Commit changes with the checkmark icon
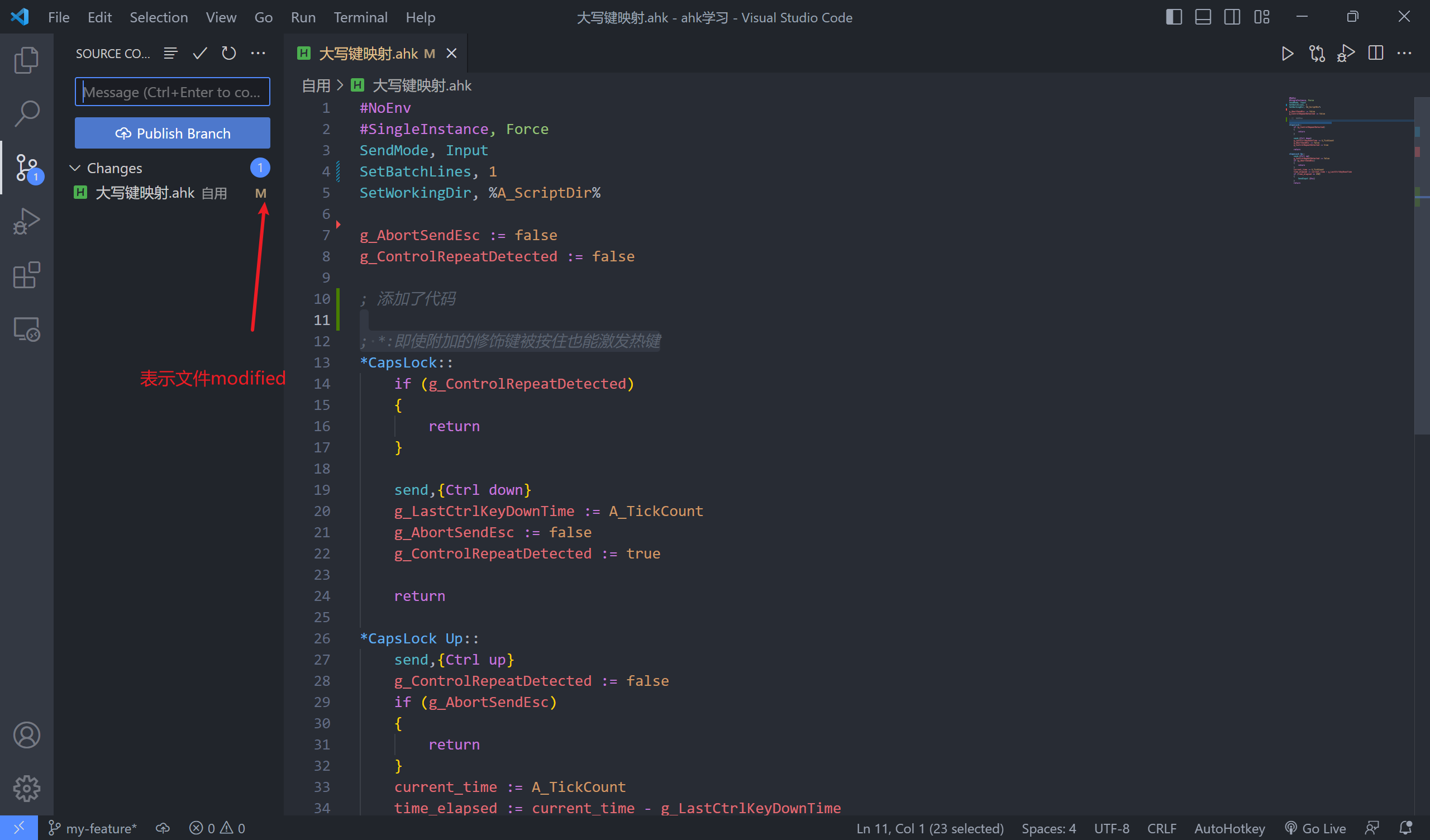The height and width of the screenshot is (840, 1430). pyautogui.click(x=199, y=53)
